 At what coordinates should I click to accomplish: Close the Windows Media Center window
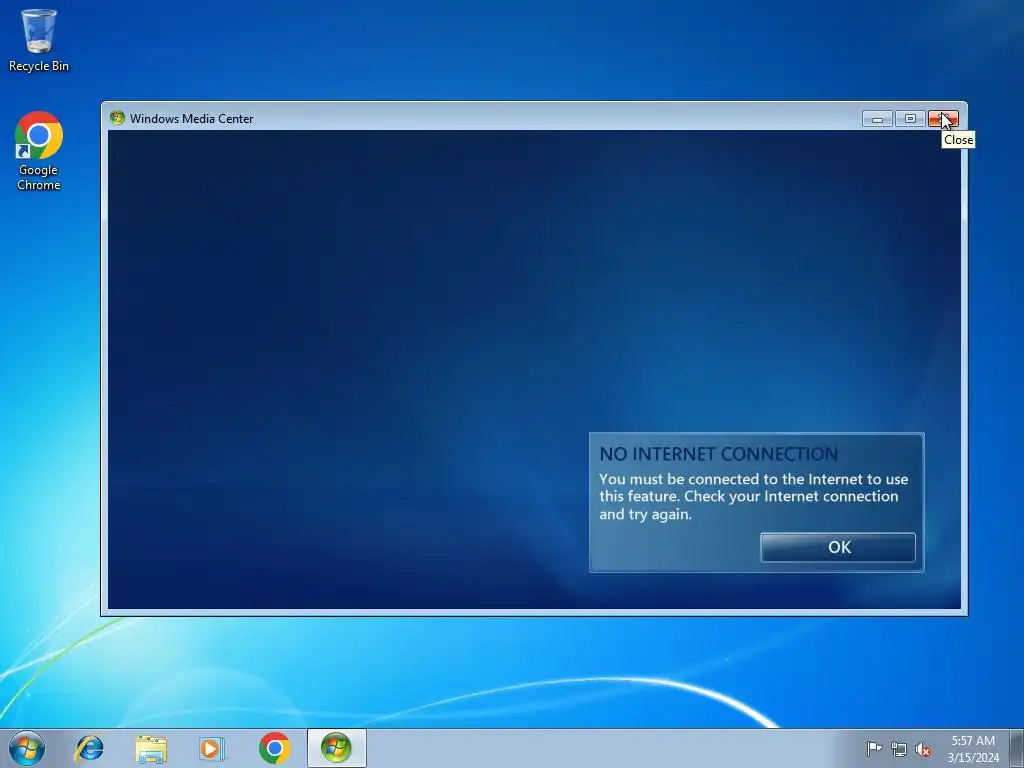[x=943, y=119]
